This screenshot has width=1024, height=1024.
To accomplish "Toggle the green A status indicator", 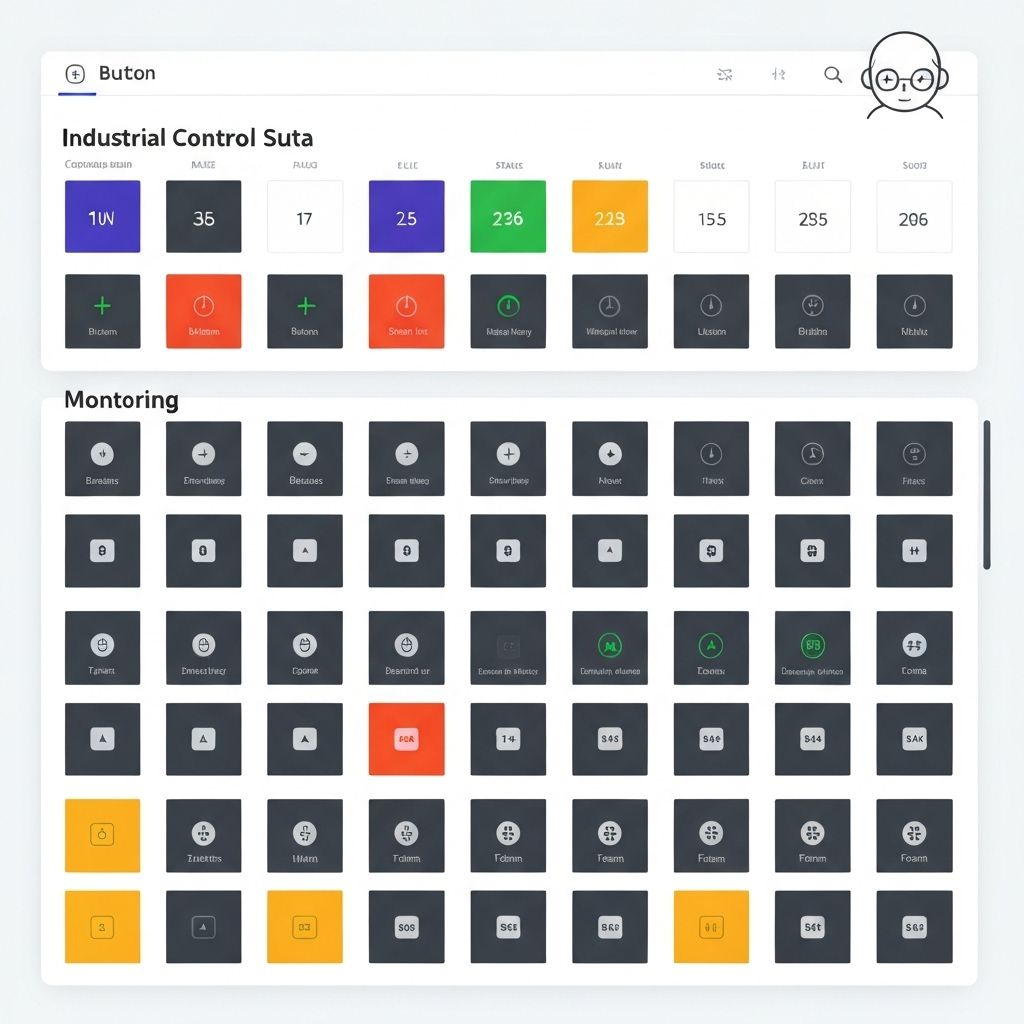I will (x=711, y=647).
